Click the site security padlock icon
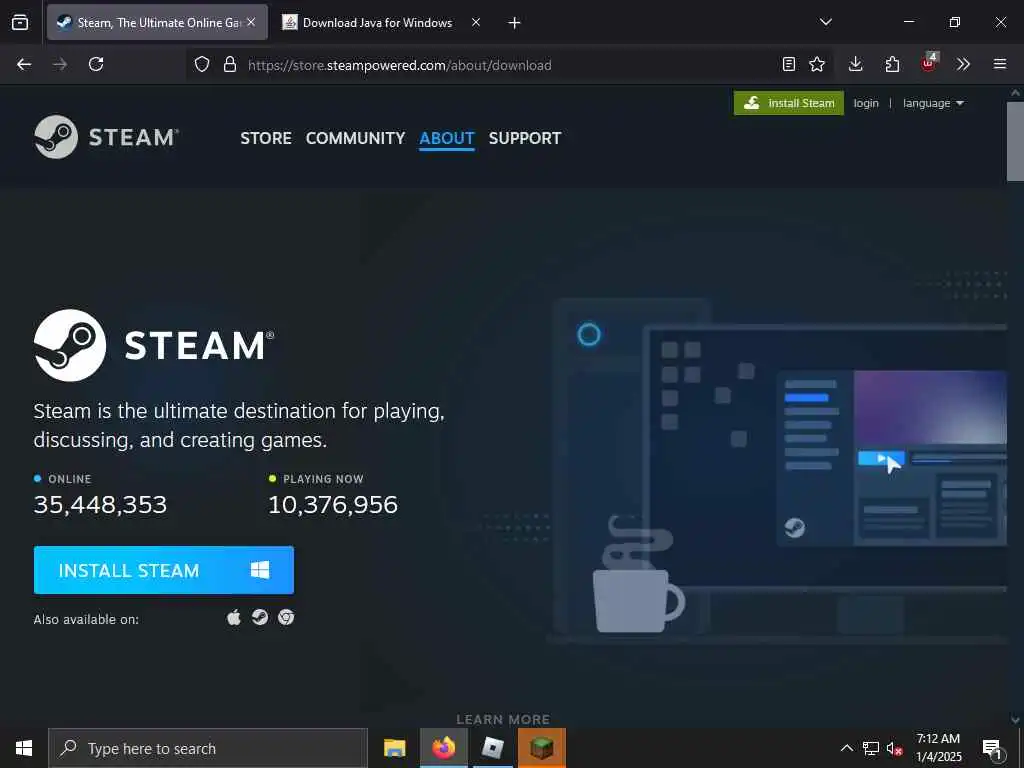 [229, 64]
